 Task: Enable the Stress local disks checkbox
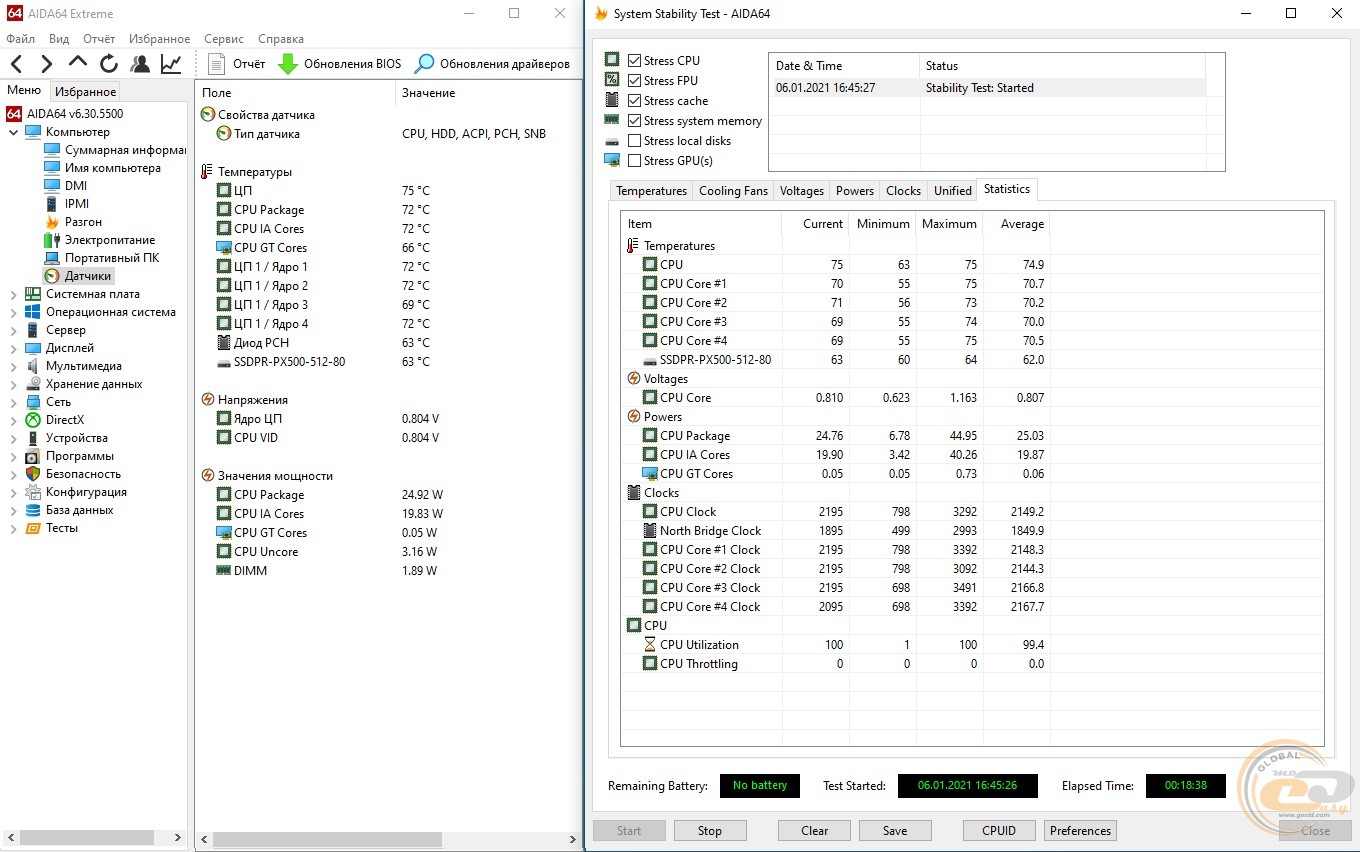click(x=635, y=141)
